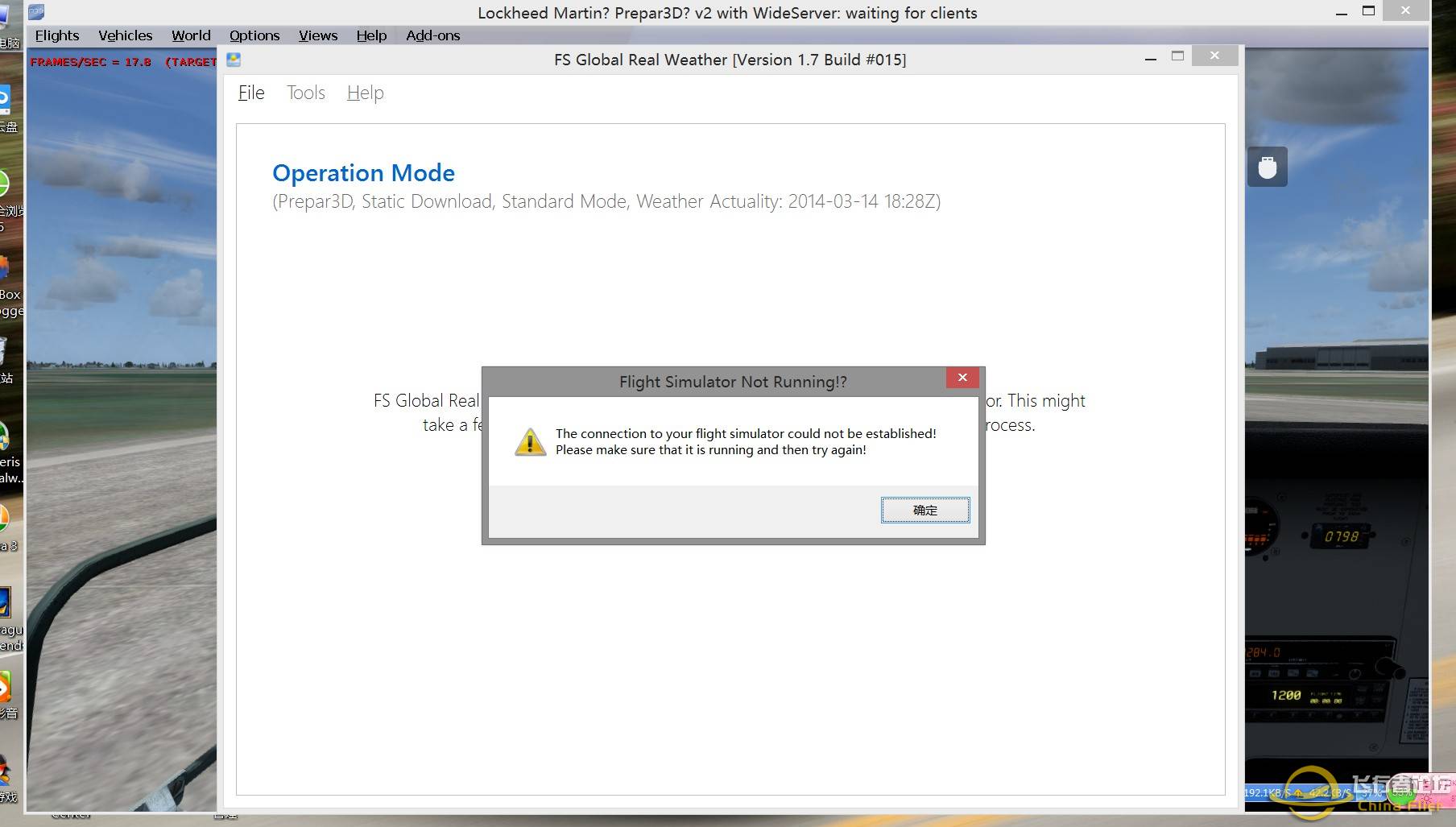Minimize the FS Global Real Weather window
The height and width of the screenshot is (827, 1456).
click(1151, 58)
